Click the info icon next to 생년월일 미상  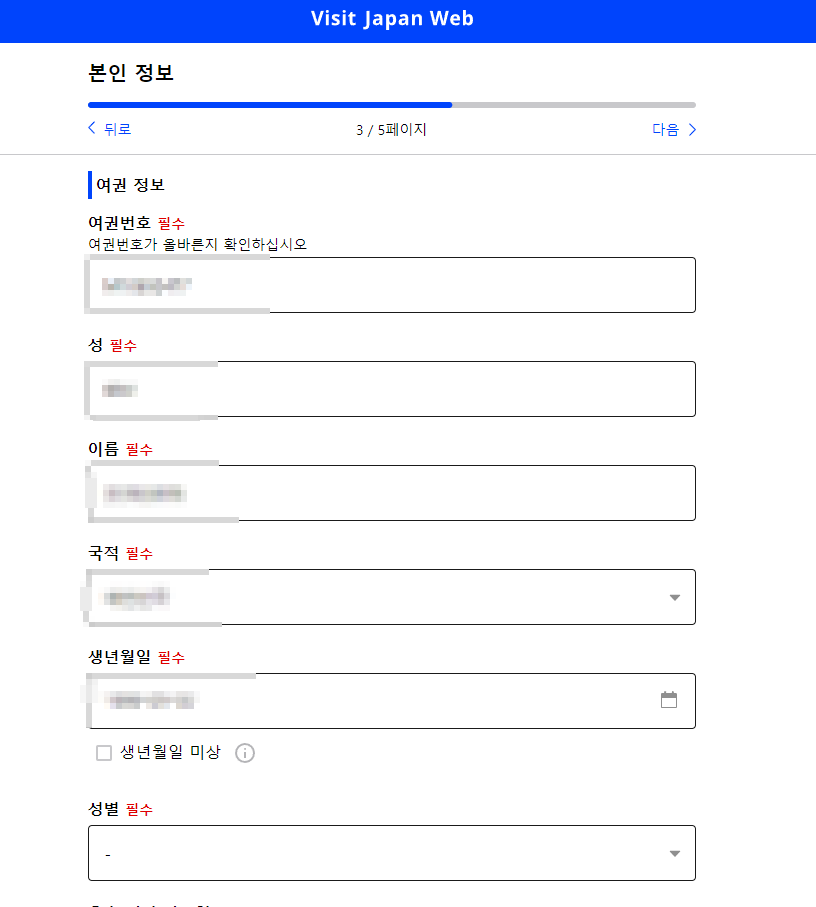click(x=244, y=753)
